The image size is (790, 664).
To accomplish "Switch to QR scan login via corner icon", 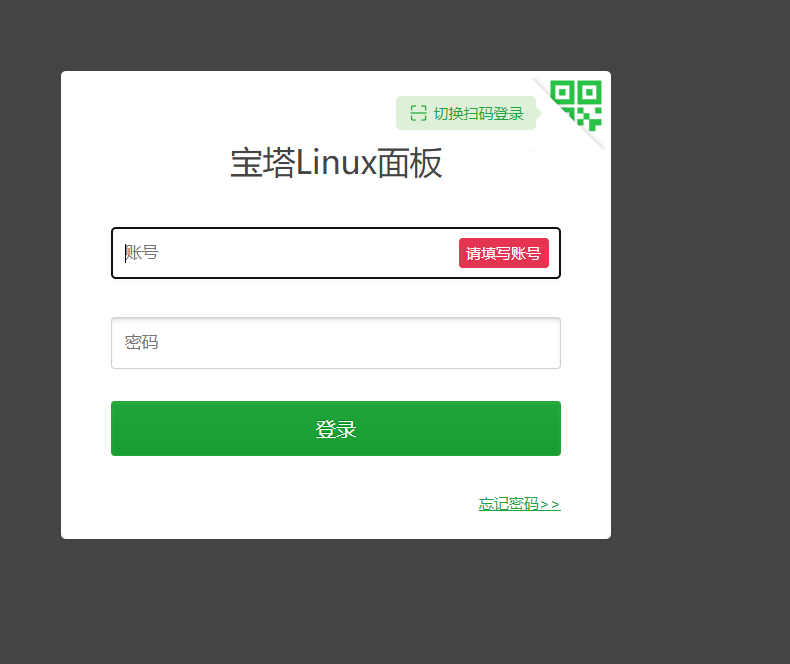I will tap(576, 105).
